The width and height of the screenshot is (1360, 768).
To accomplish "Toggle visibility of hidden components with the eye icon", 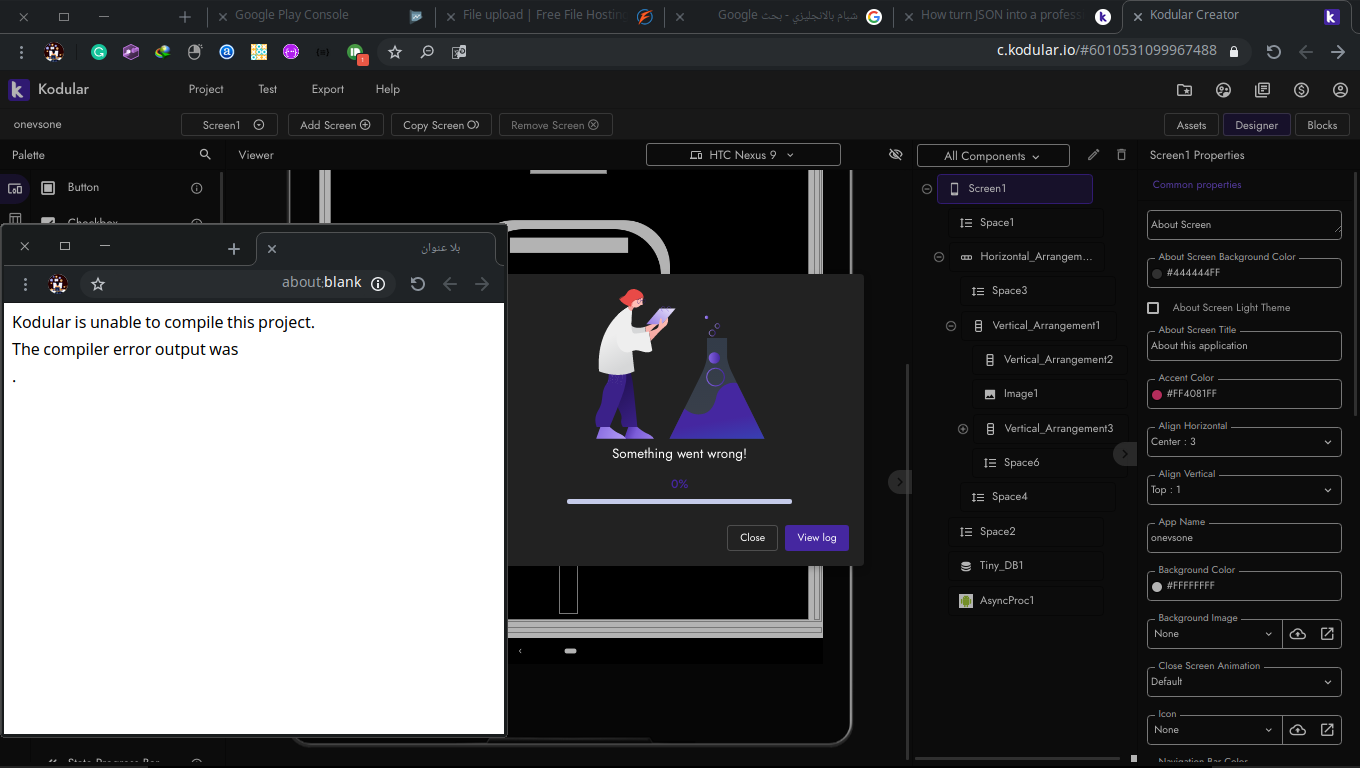I will (895, 154).
